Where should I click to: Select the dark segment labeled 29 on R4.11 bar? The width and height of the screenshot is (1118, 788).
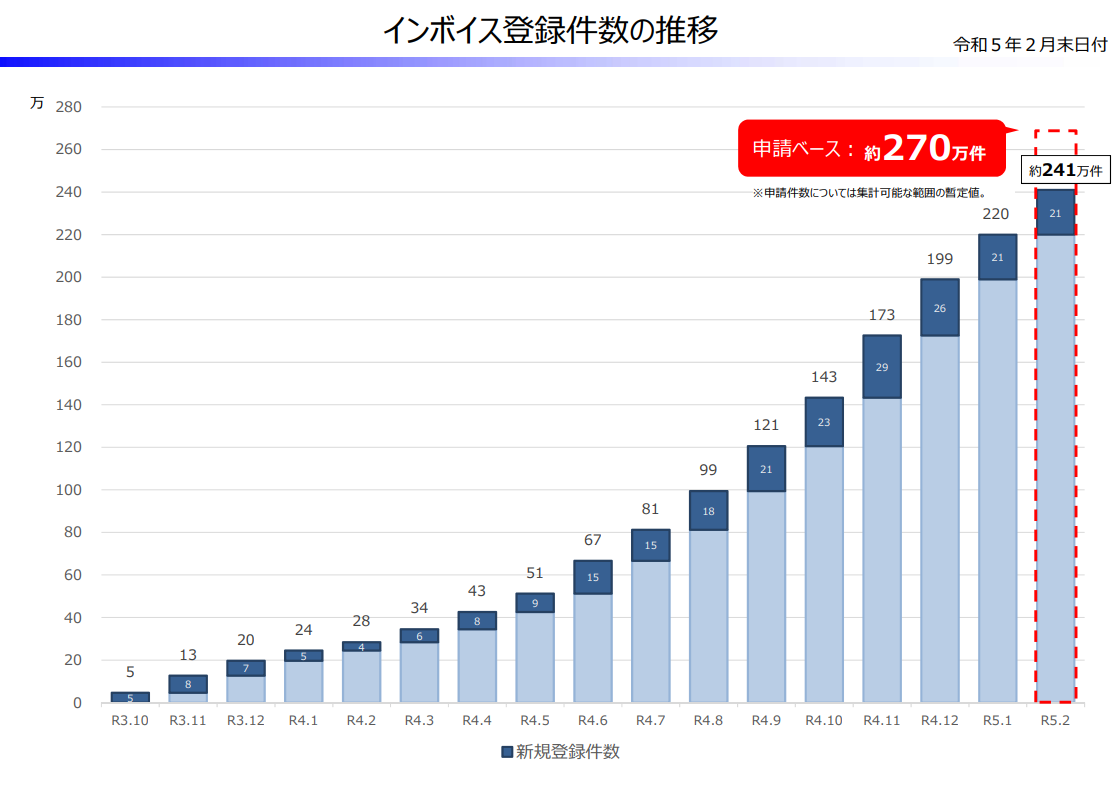[x=881, y=367]
